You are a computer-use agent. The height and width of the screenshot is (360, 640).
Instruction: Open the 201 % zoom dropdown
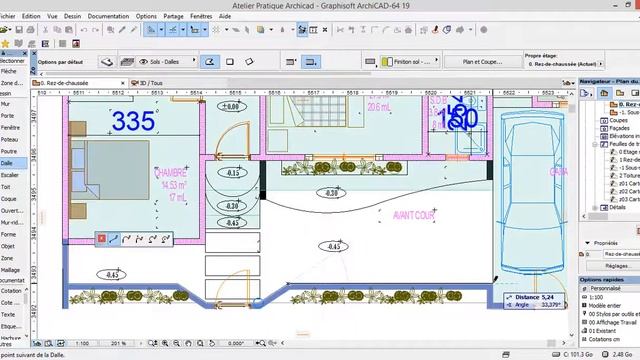pyautogui.click(x=119, y=344)
